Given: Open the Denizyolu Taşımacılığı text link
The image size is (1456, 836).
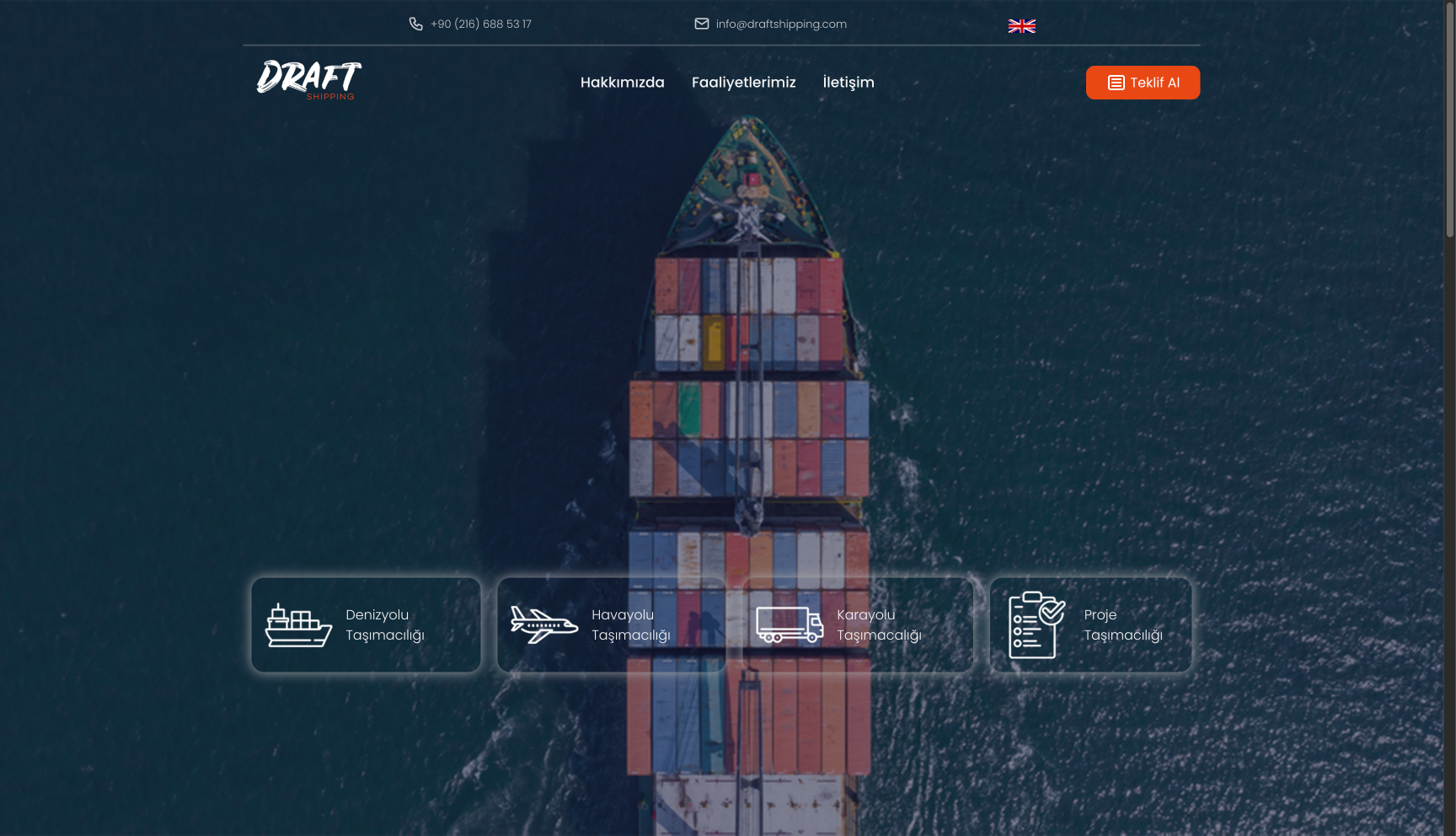Looking at the screenshot, I should (x=385, y=625).
